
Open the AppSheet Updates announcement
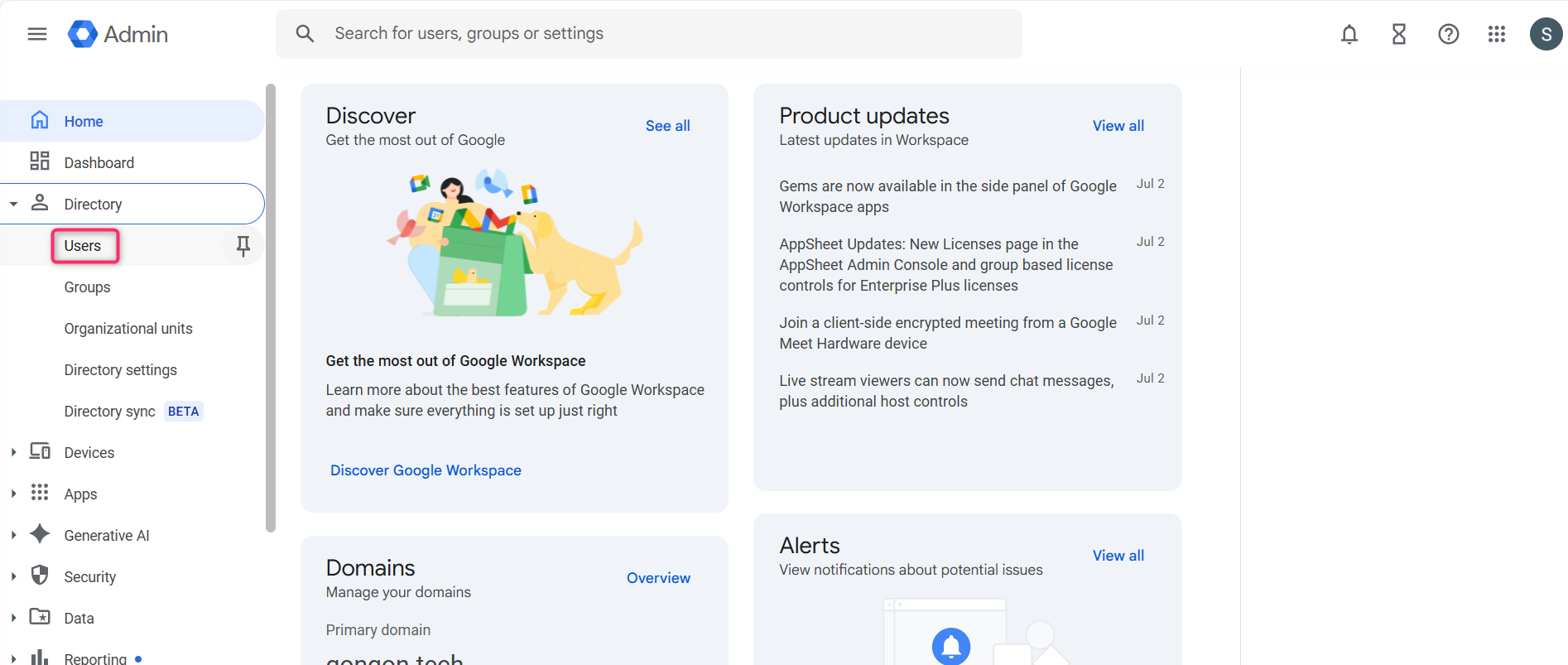coord(946,265)
